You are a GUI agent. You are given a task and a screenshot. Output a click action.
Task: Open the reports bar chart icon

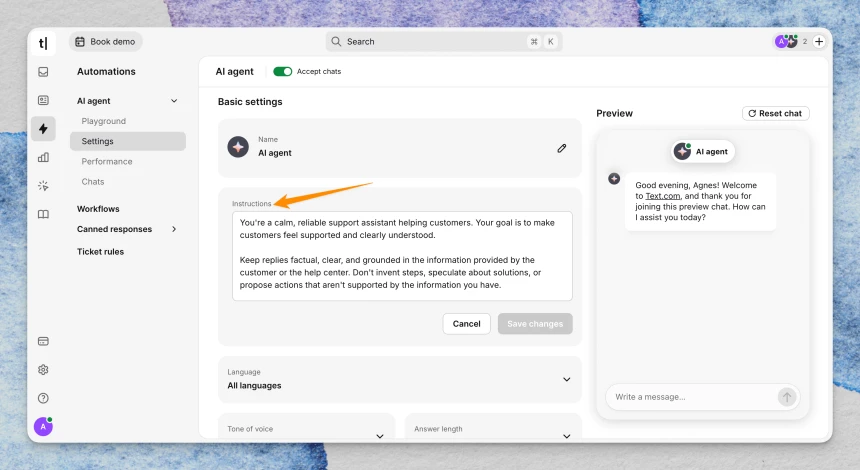pyautogui.click(x=43, y=157)
